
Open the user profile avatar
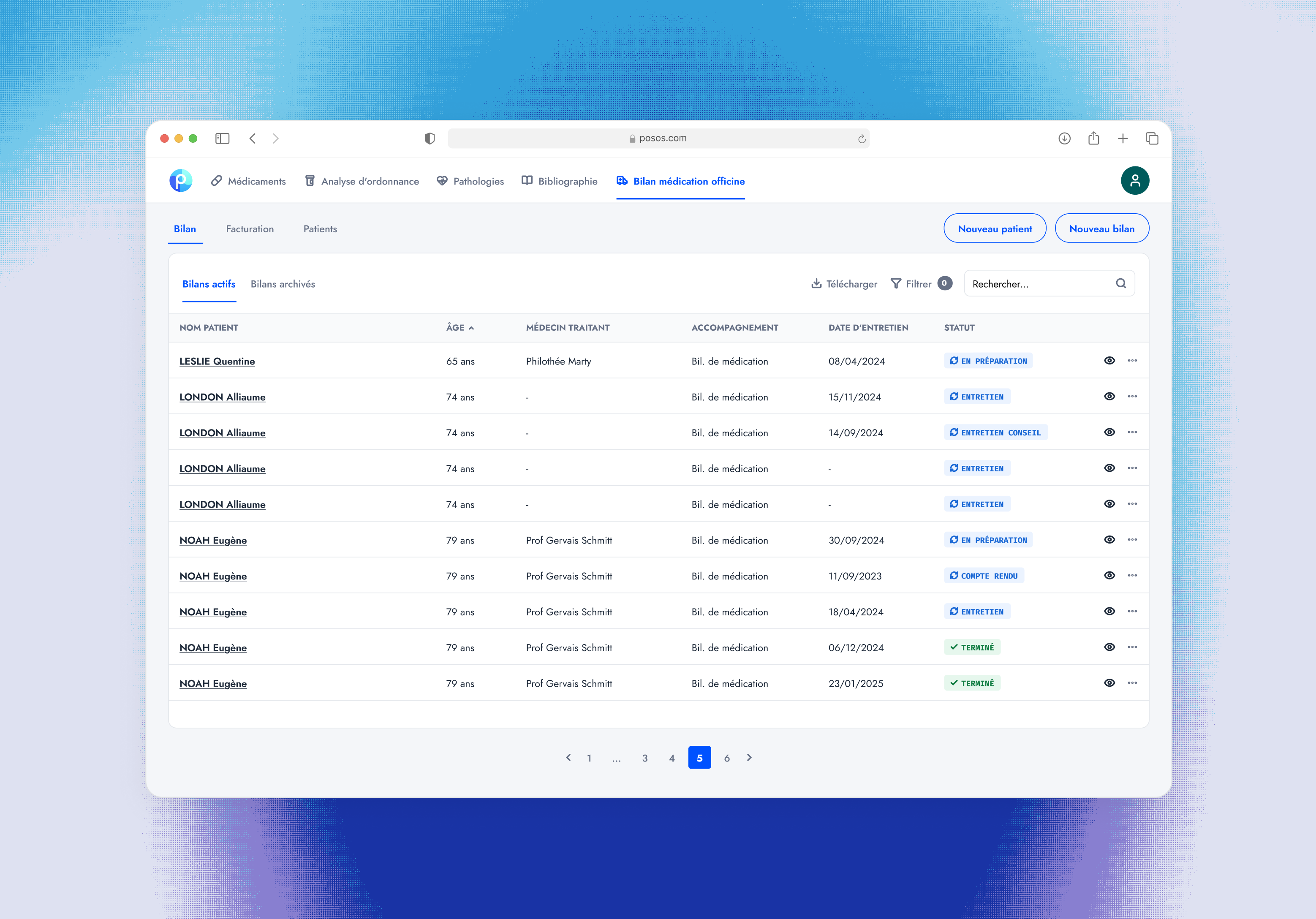[1134, 181]
